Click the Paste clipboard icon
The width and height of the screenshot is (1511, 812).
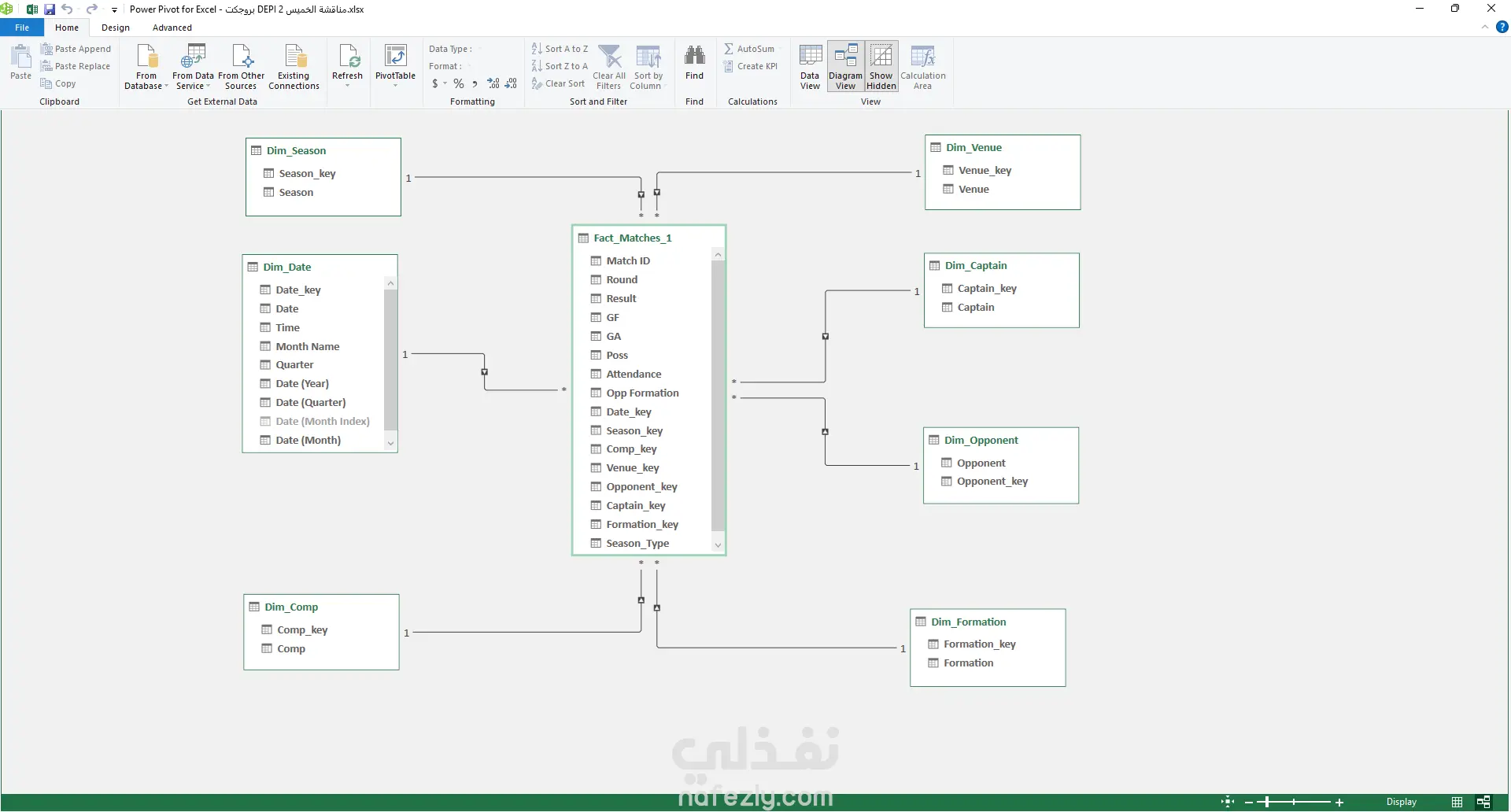pos(20,62)
